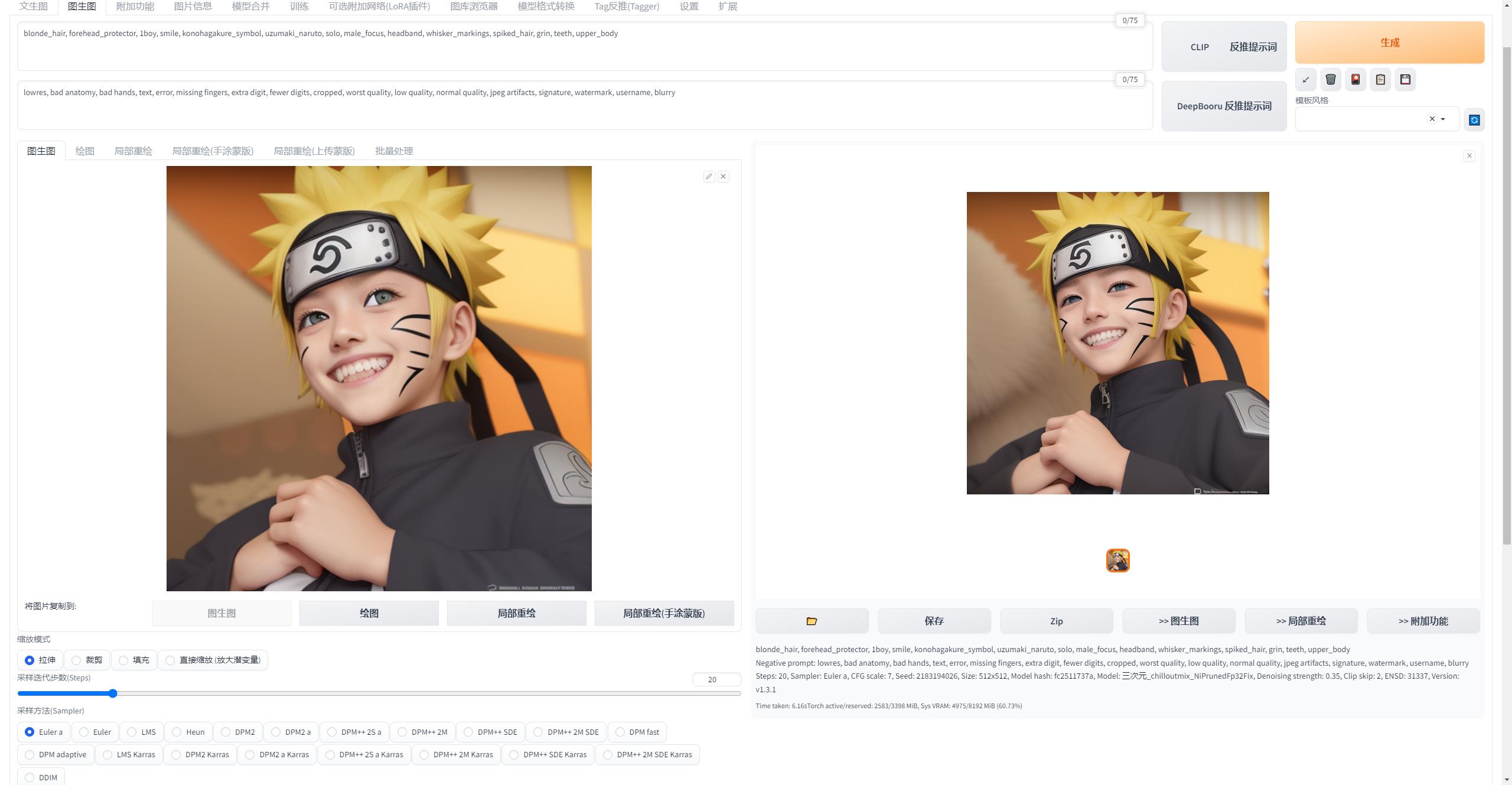Click the clipboard icon to apply styles
This screenshot has height=785, width=1512.
(x=1380, y=80)
